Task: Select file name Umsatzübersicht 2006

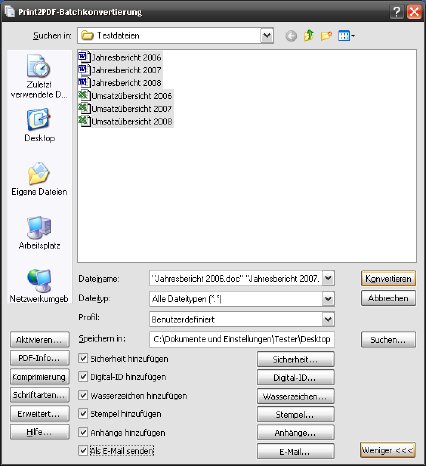Action: (x=132, y=96)
